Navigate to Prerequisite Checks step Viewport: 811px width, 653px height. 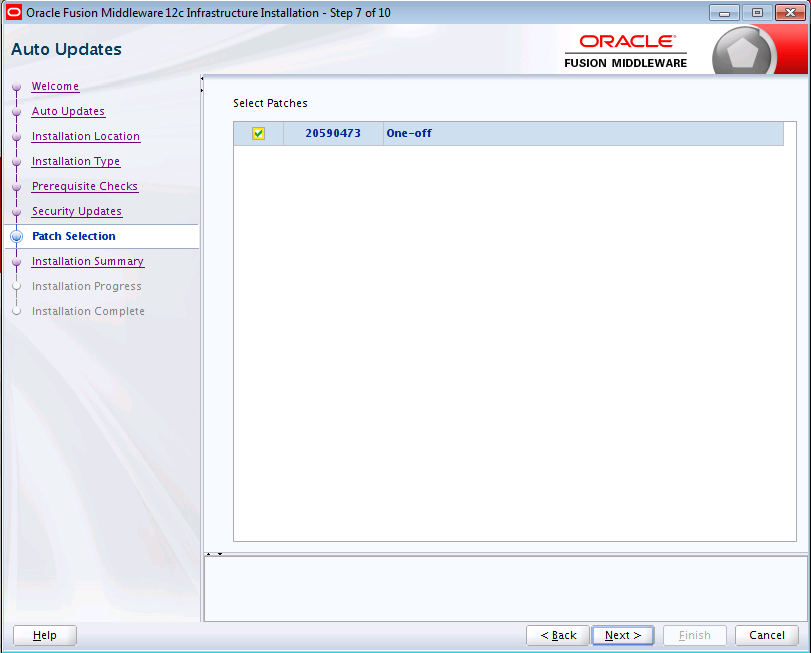pos(85,186)
